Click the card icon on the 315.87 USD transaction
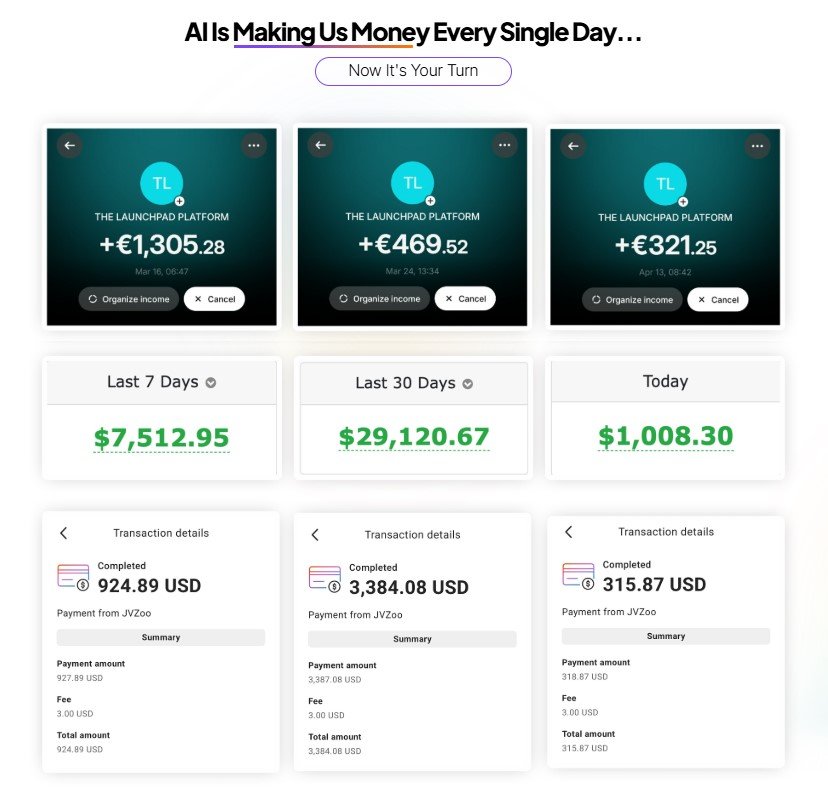 click(577, 576)
